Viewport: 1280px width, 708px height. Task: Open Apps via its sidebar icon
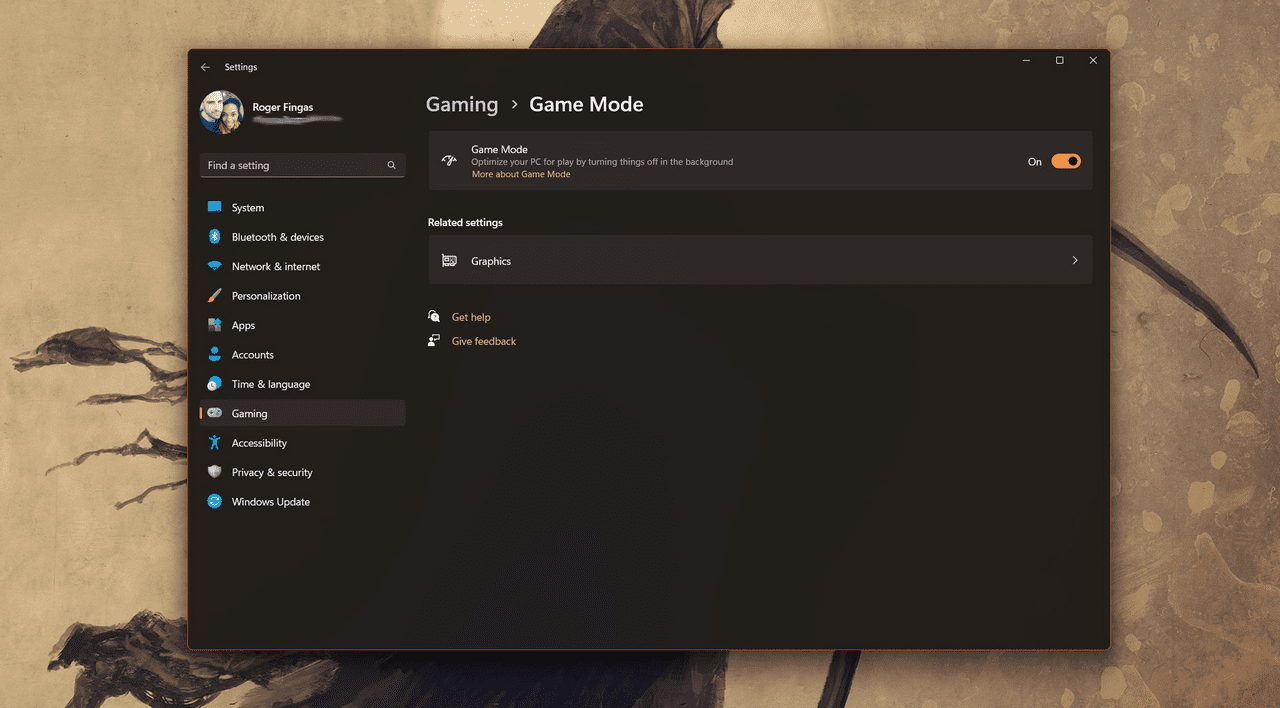(x=214, y=325)
